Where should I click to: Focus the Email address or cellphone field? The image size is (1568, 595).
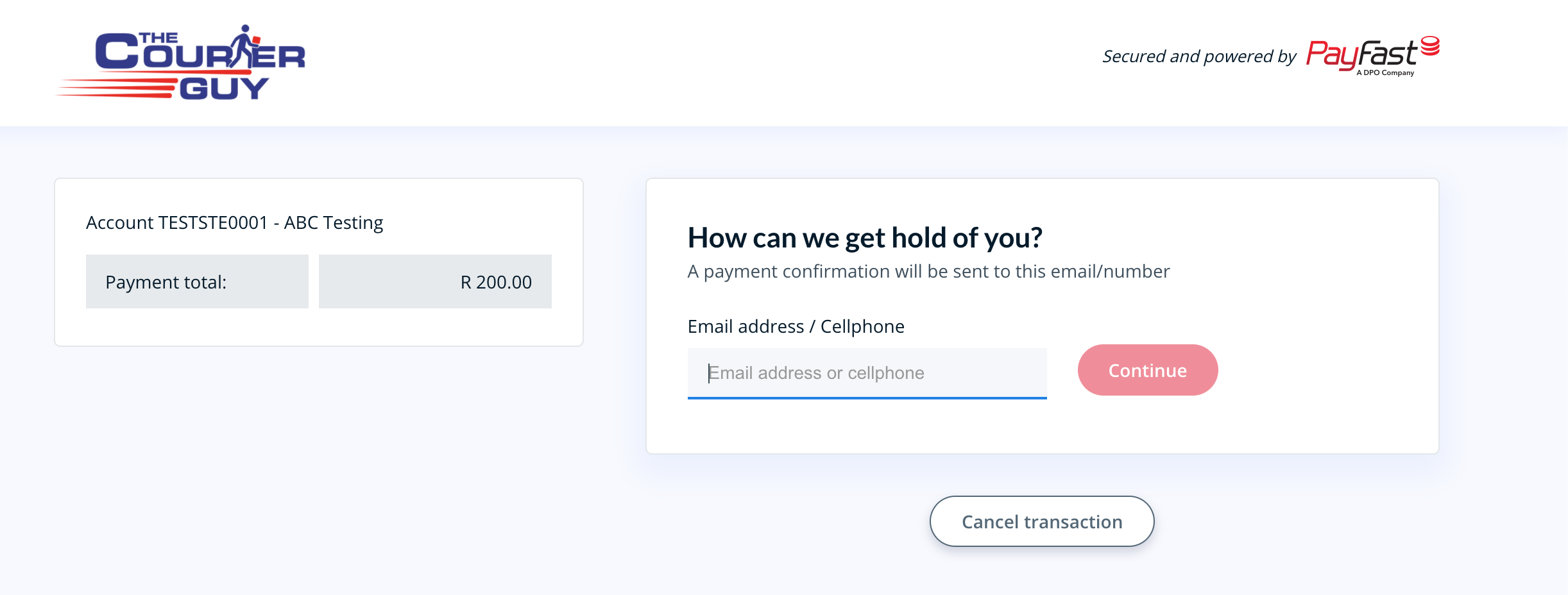867,373
